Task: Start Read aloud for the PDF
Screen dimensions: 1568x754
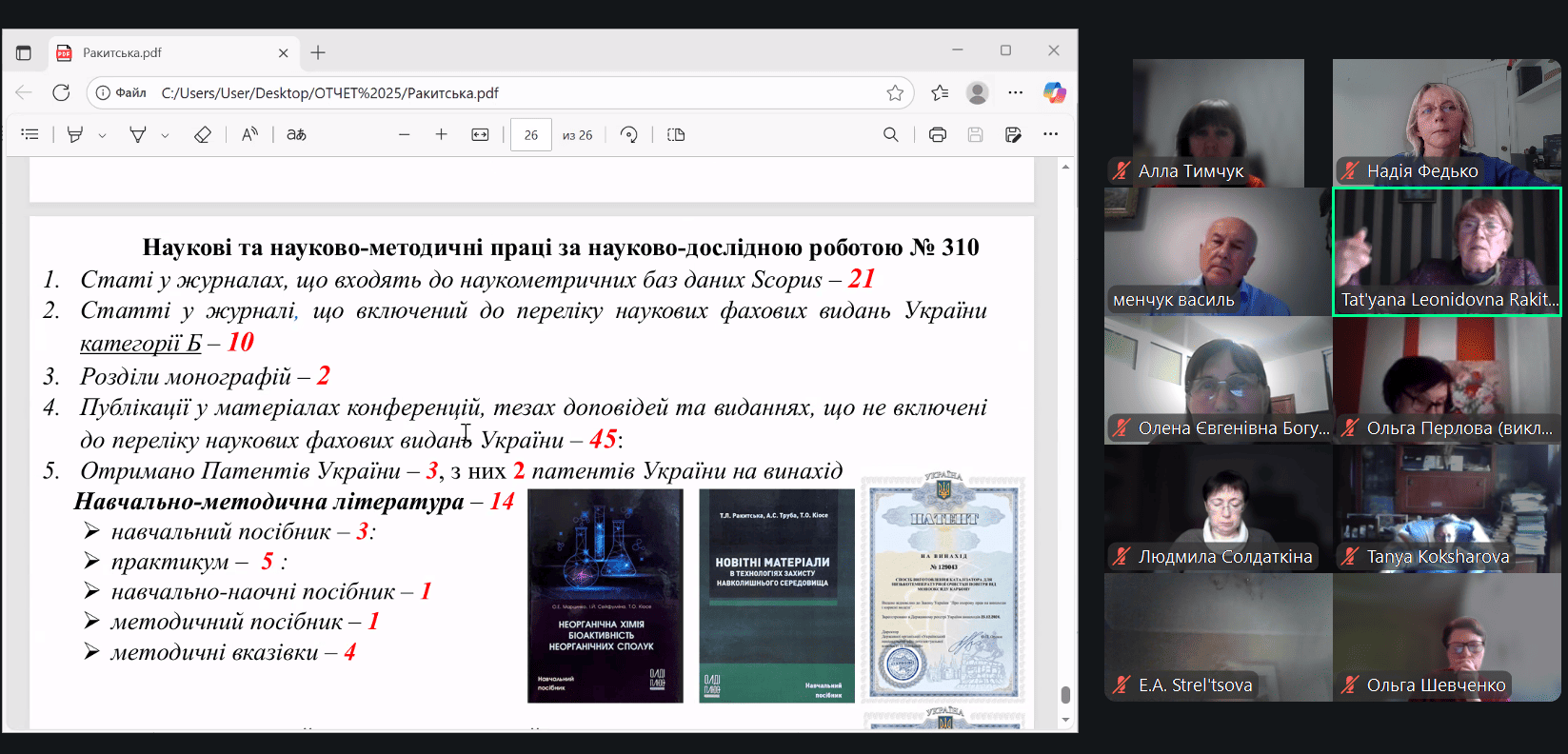Action: tap(249, 134)
